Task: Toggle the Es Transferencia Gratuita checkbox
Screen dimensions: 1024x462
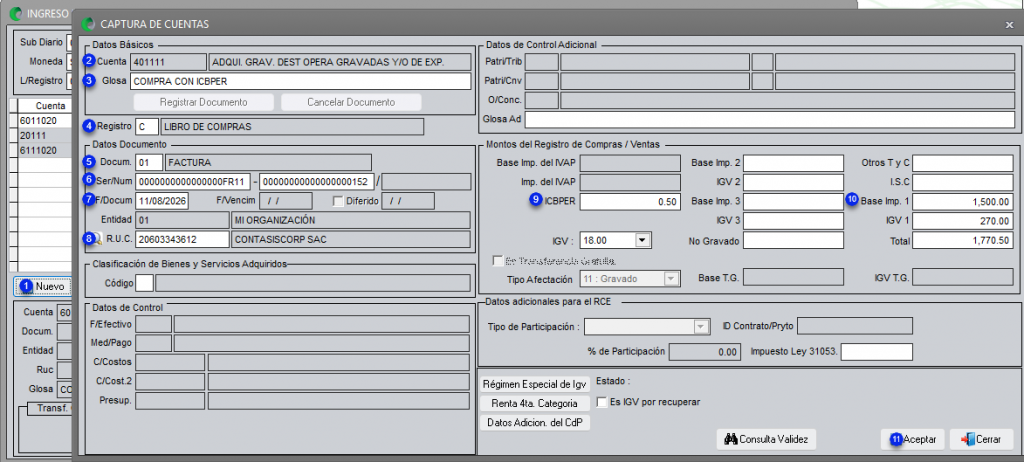Action: (x=498, y=261)
